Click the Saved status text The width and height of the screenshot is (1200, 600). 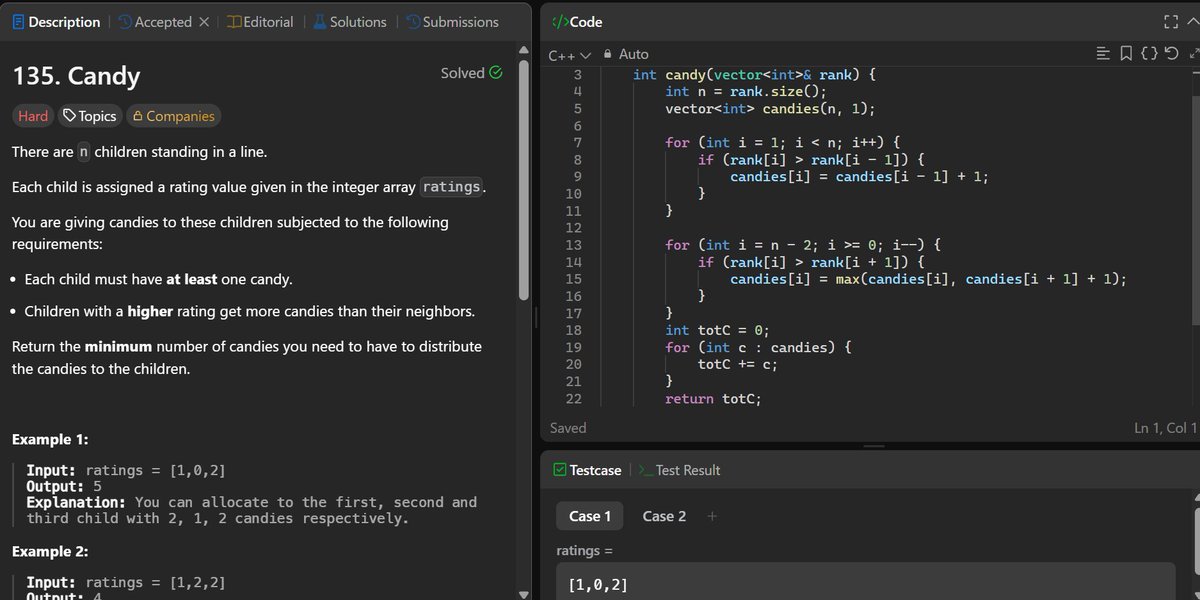(x=568, y=428)
